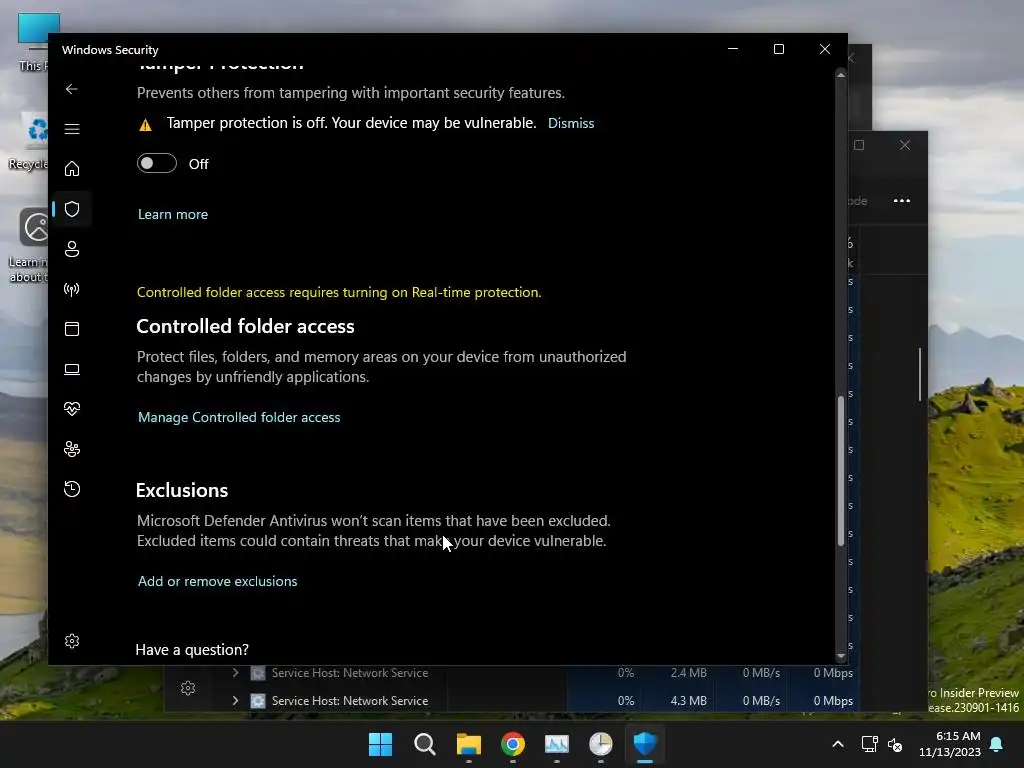Expand second Service Host: Network Service row

coord(235,700)
